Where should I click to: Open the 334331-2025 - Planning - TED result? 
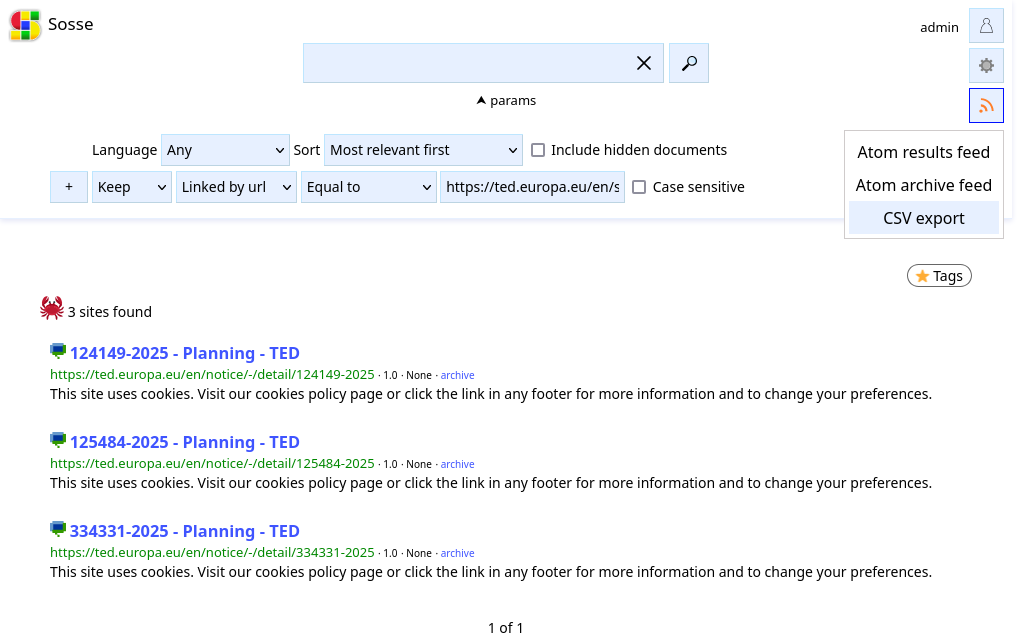[x=185, y=531]
